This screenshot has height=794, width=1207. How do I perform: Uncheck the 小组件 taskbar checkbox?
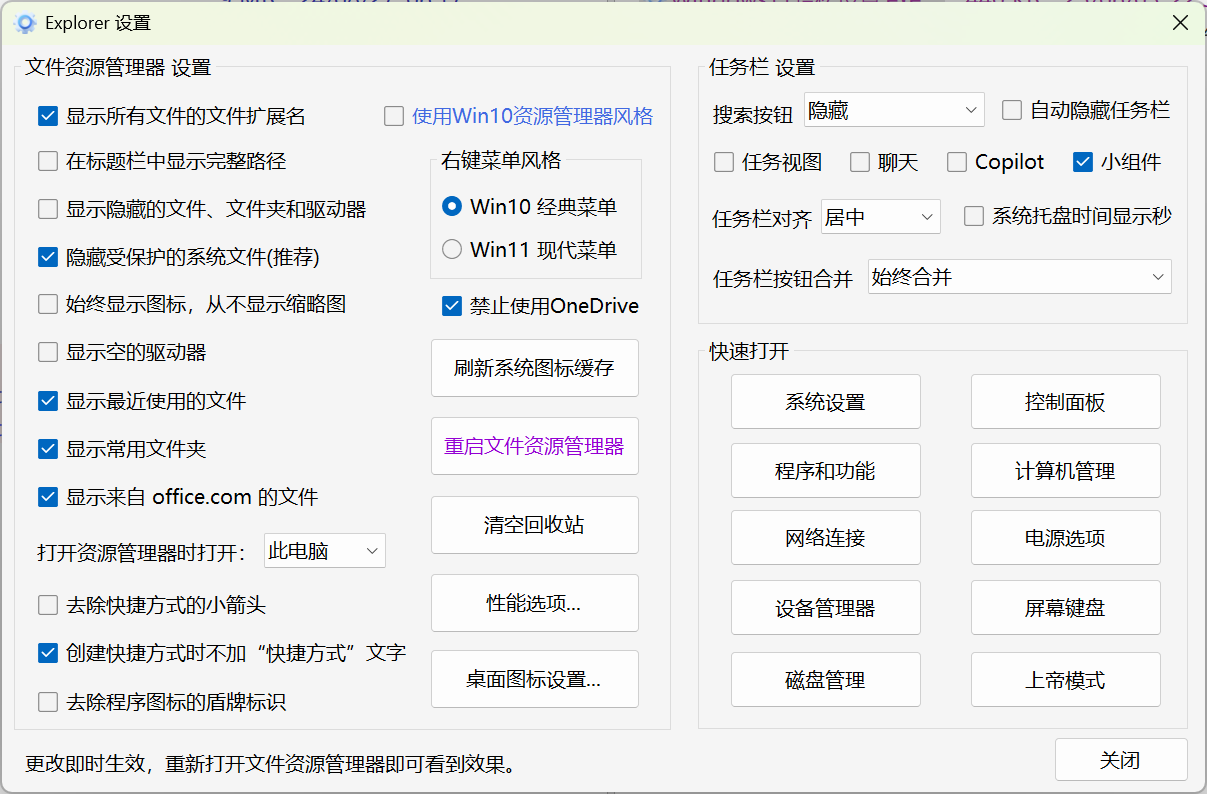point(1083,162)
